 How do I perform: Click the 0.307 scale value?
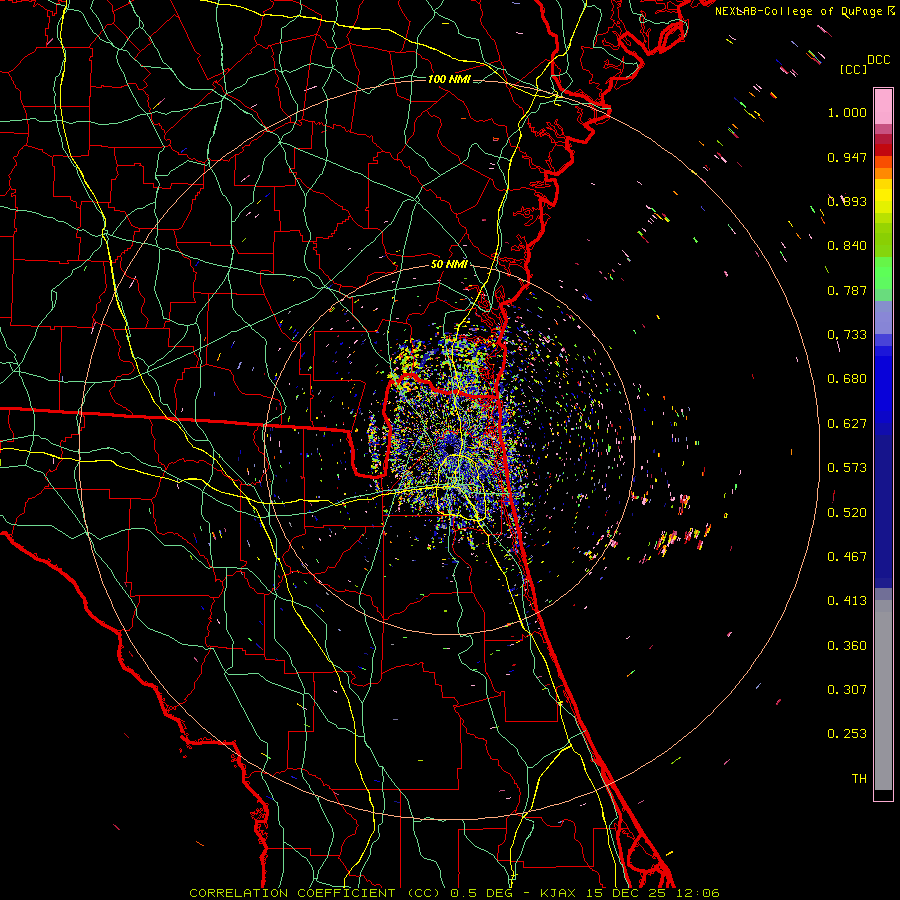click(x=847, y=690)
